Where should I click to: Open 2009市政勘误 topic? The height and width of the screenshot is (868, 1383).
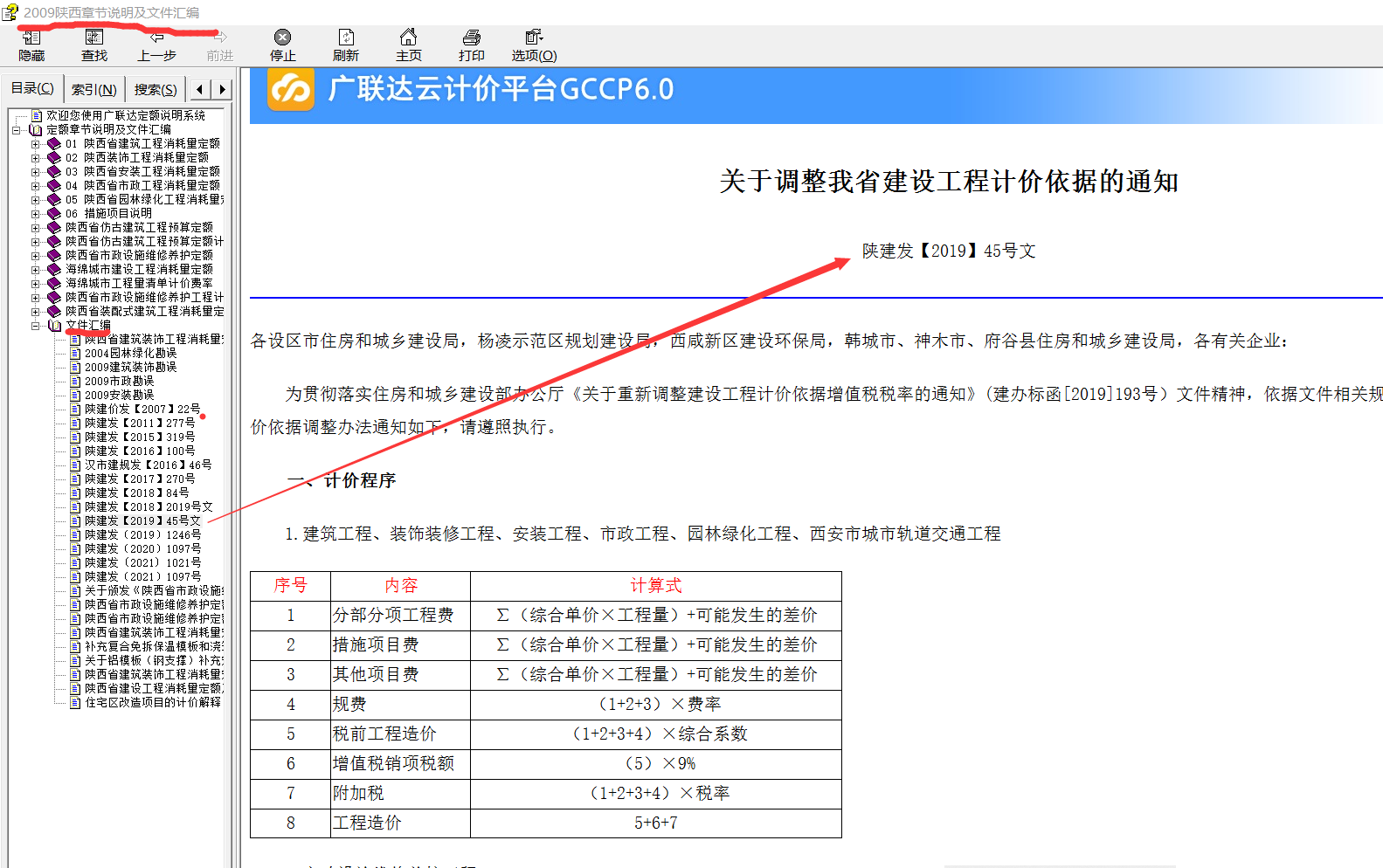coord(119,381)
